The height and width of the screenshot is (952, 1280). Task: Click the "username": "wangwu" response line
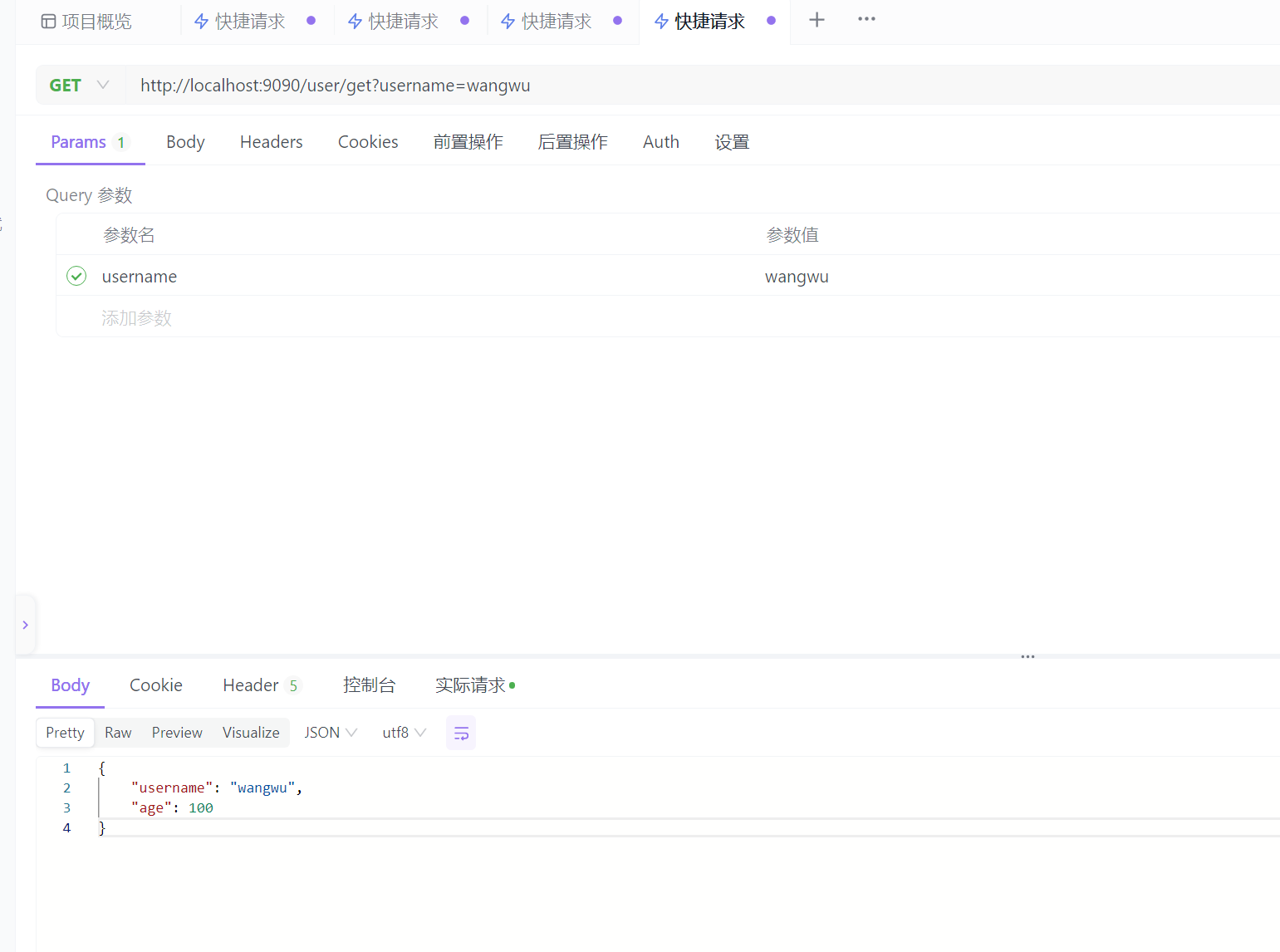pyautogui.click(x=217, y=788)
